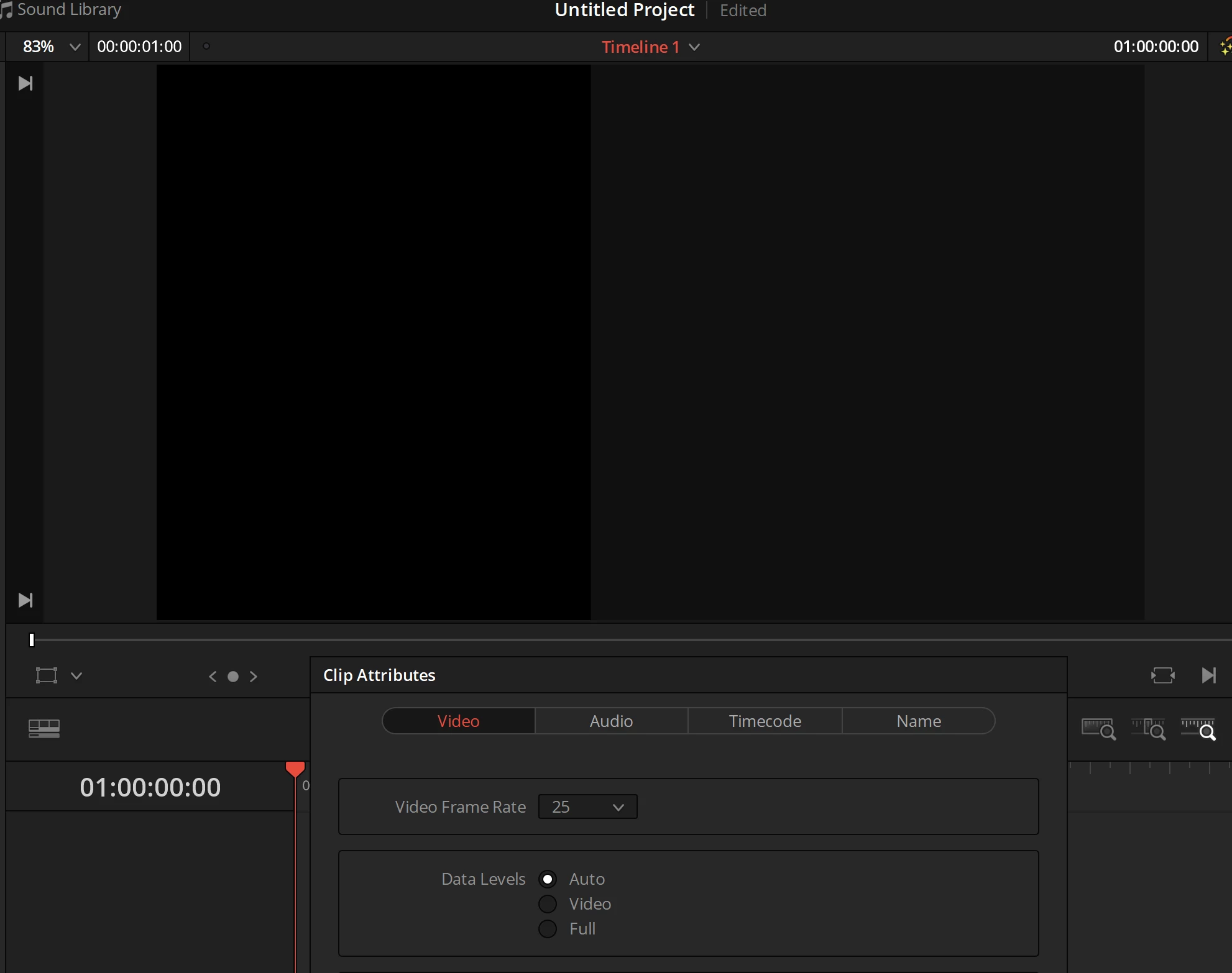Expand the 83% viewer zoom dropdown
This screenshot has width=1232, height=973.
(x=75, y=47)
